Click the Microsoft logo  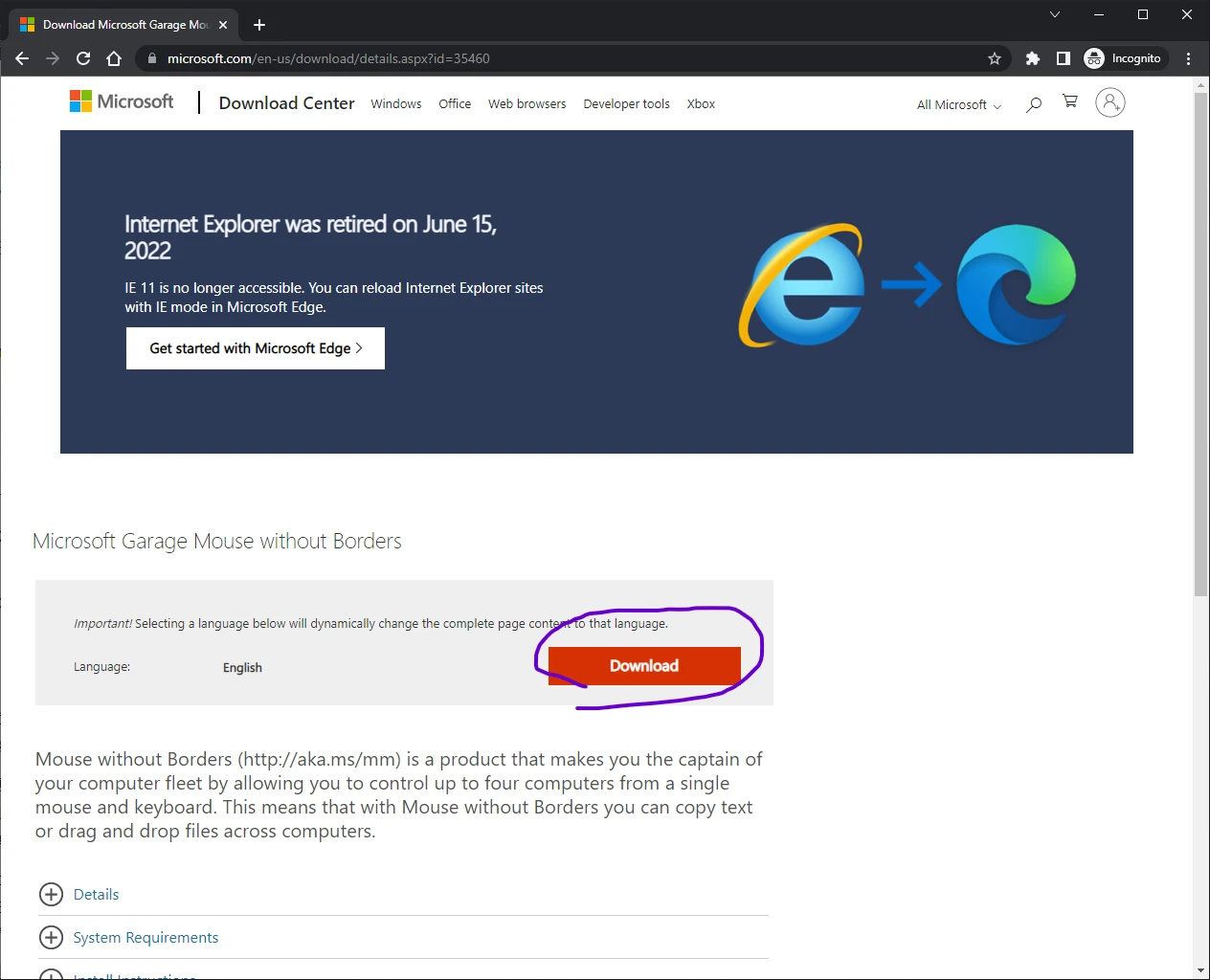tap(122, 101)
